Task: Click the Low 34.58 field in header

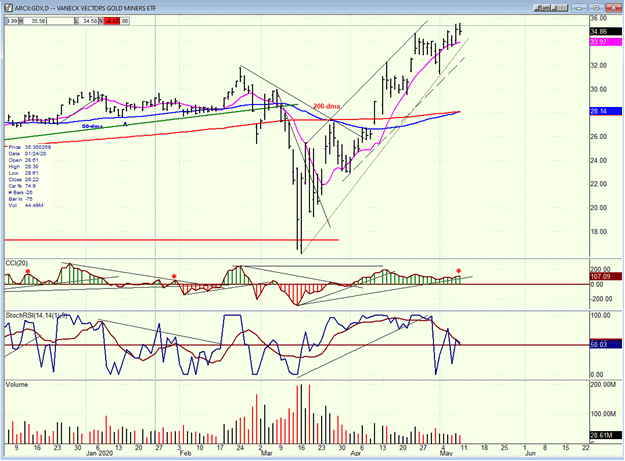Action: pos(86,21)
